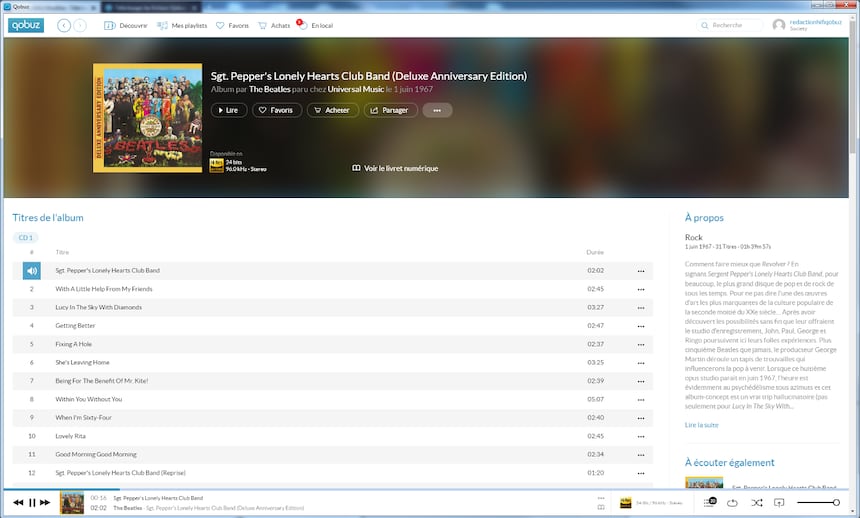This screenshot has height=518, width=860.
Task: Skip to previous track in player
Action: pos(18,502)
